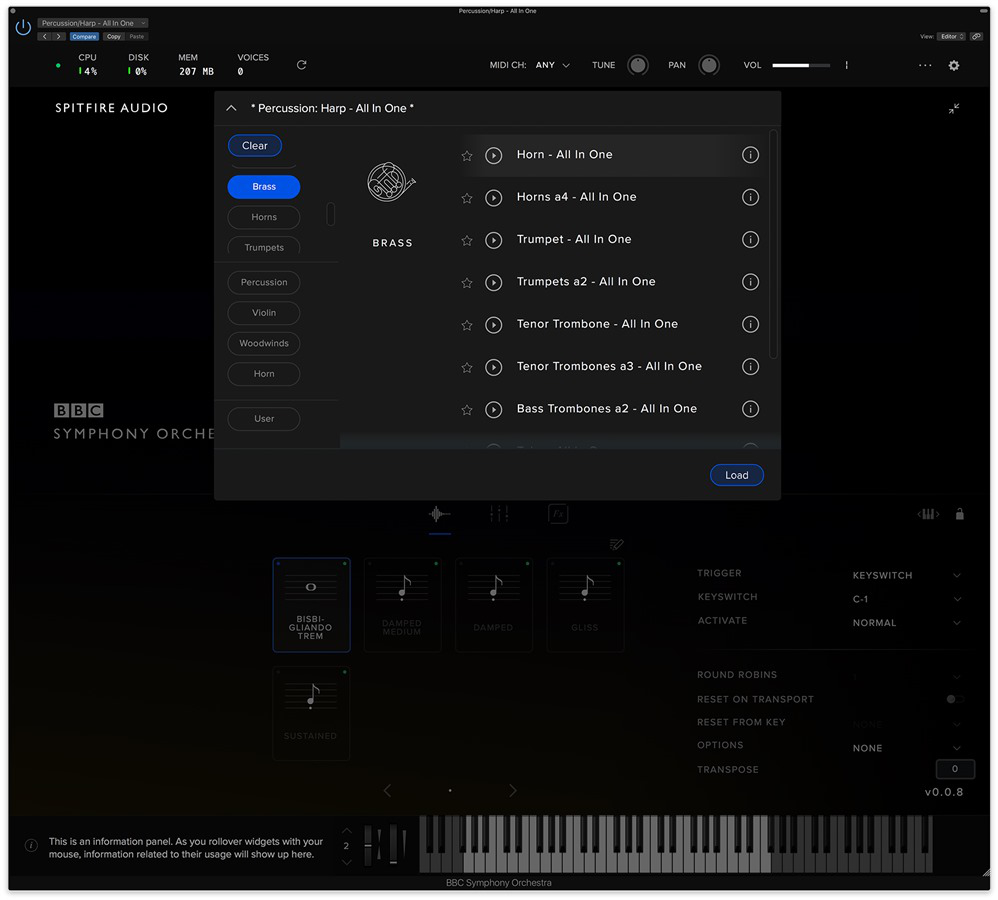The image size is (998, 900).
Task: Click the refresh icon beside VOICES
Action: (x=302, y=65)
